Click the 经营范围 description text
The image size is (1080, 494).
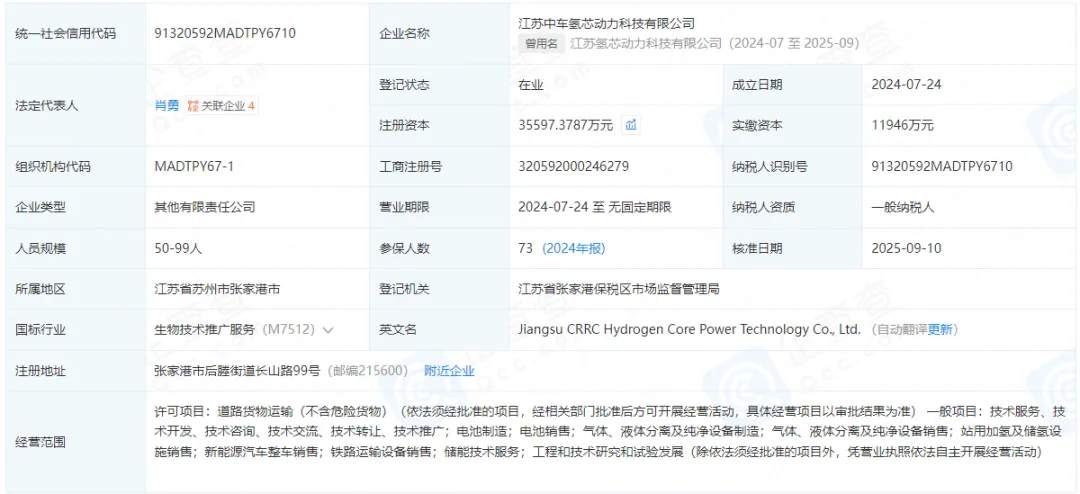(x=610, y=432)
